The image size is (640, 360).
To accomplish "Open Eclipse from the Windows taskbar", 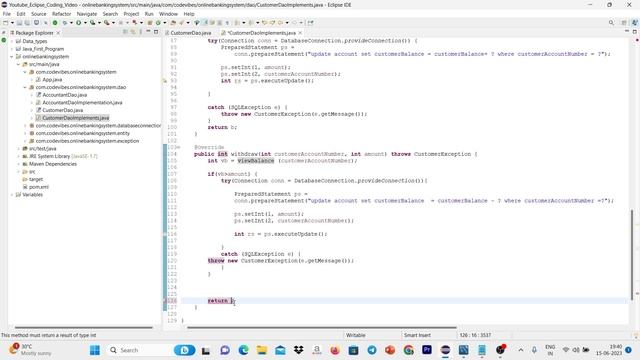I will click(445, 350).
